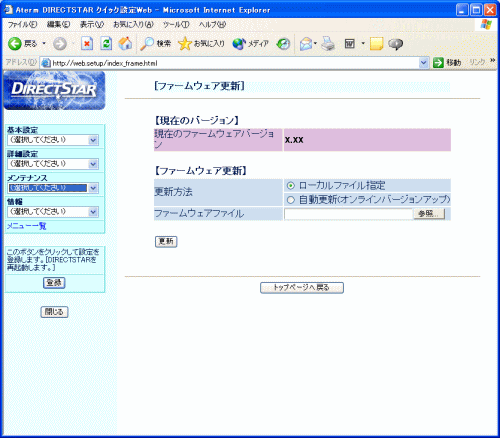Click the Edit document icon in toolbar

(x=350, y=44)
